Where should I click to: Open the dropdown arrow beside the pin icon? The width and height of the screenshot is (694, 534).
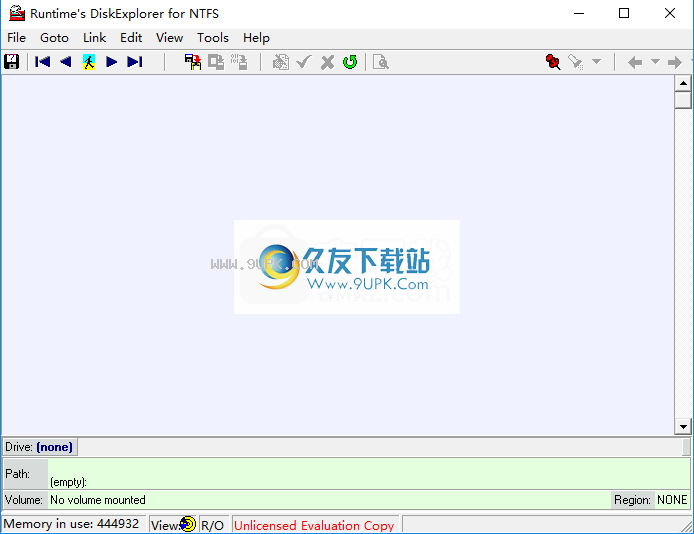tap(597, 61)
